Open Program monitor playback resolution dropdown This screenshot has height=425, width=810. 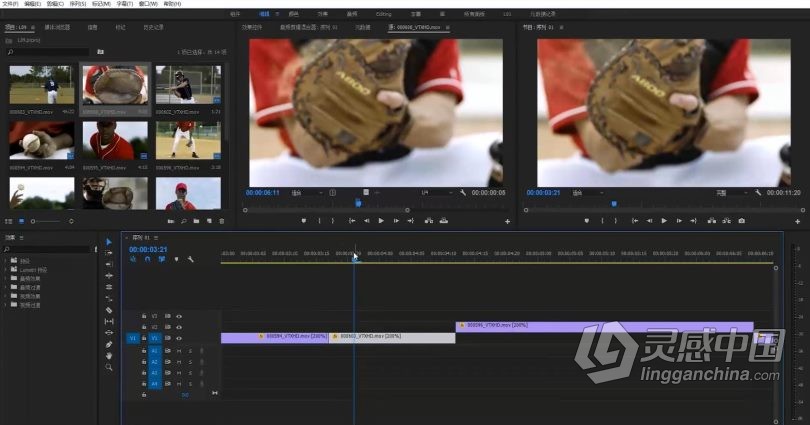point(731,193)
